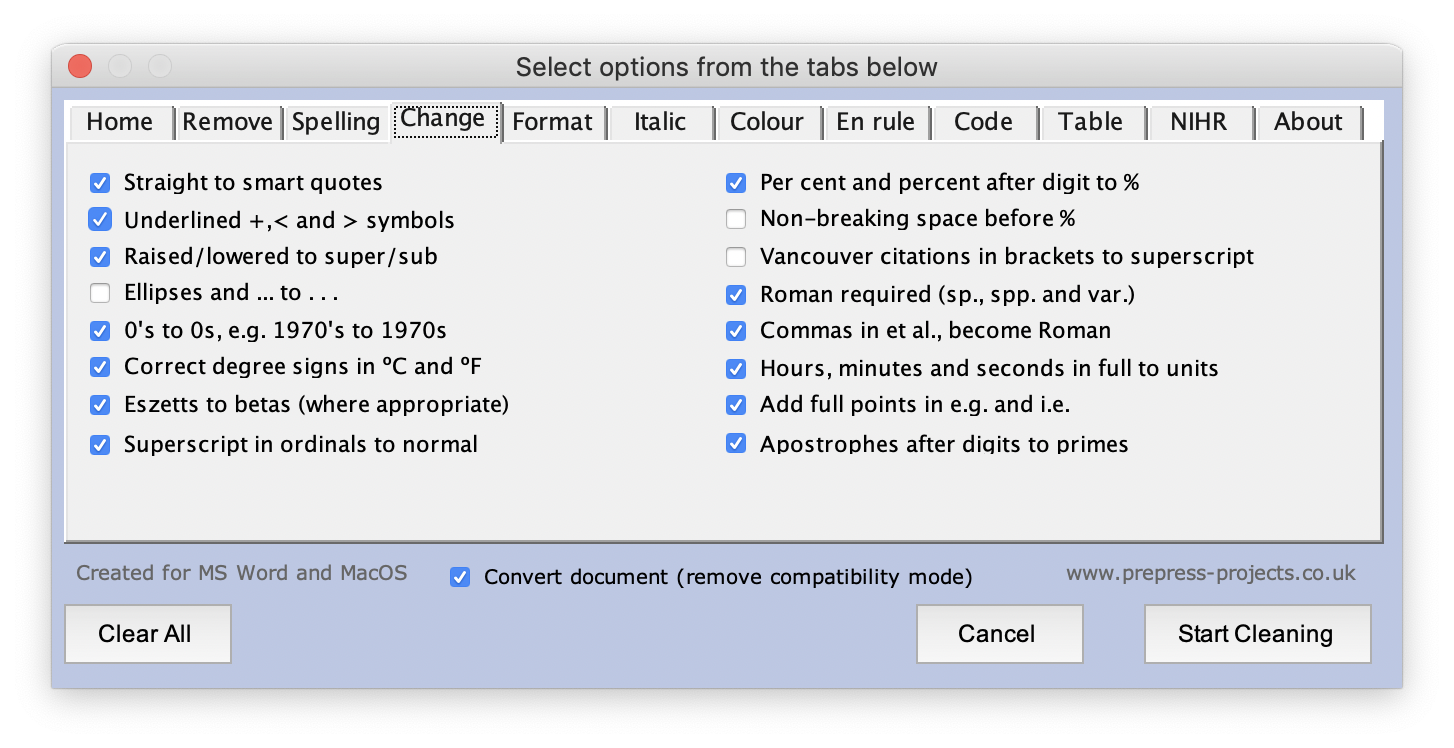Toggle Correct degree signs checkbox
This screenshot has width=1454, height=748.
click(100, 367)
